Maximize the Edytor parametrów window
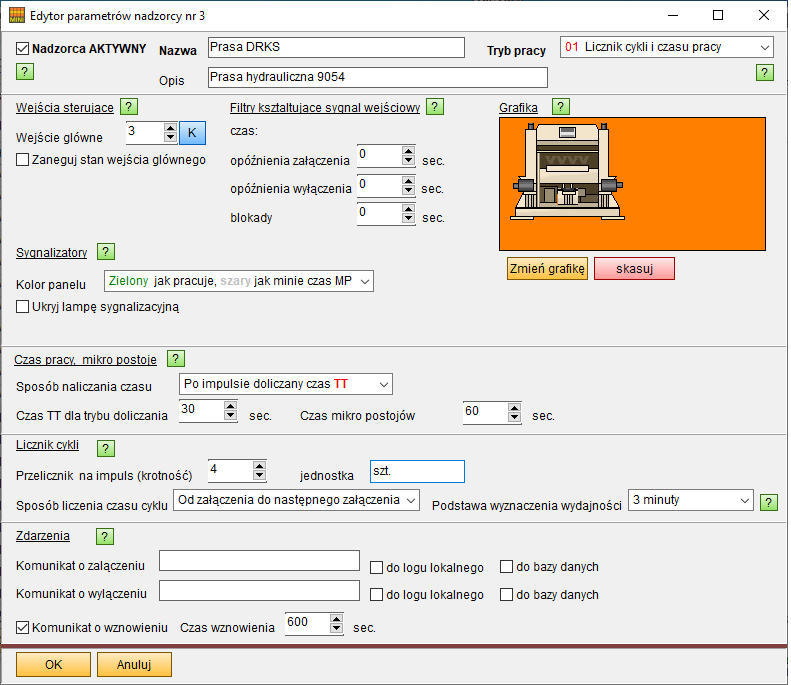Image resolution: width=791 pixels, height=685 pixels. click(718, 15)
